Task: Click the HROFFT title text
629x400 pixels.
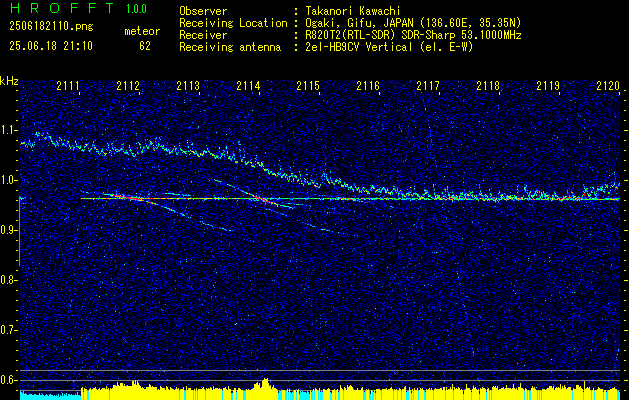Action: coord(62,8)
